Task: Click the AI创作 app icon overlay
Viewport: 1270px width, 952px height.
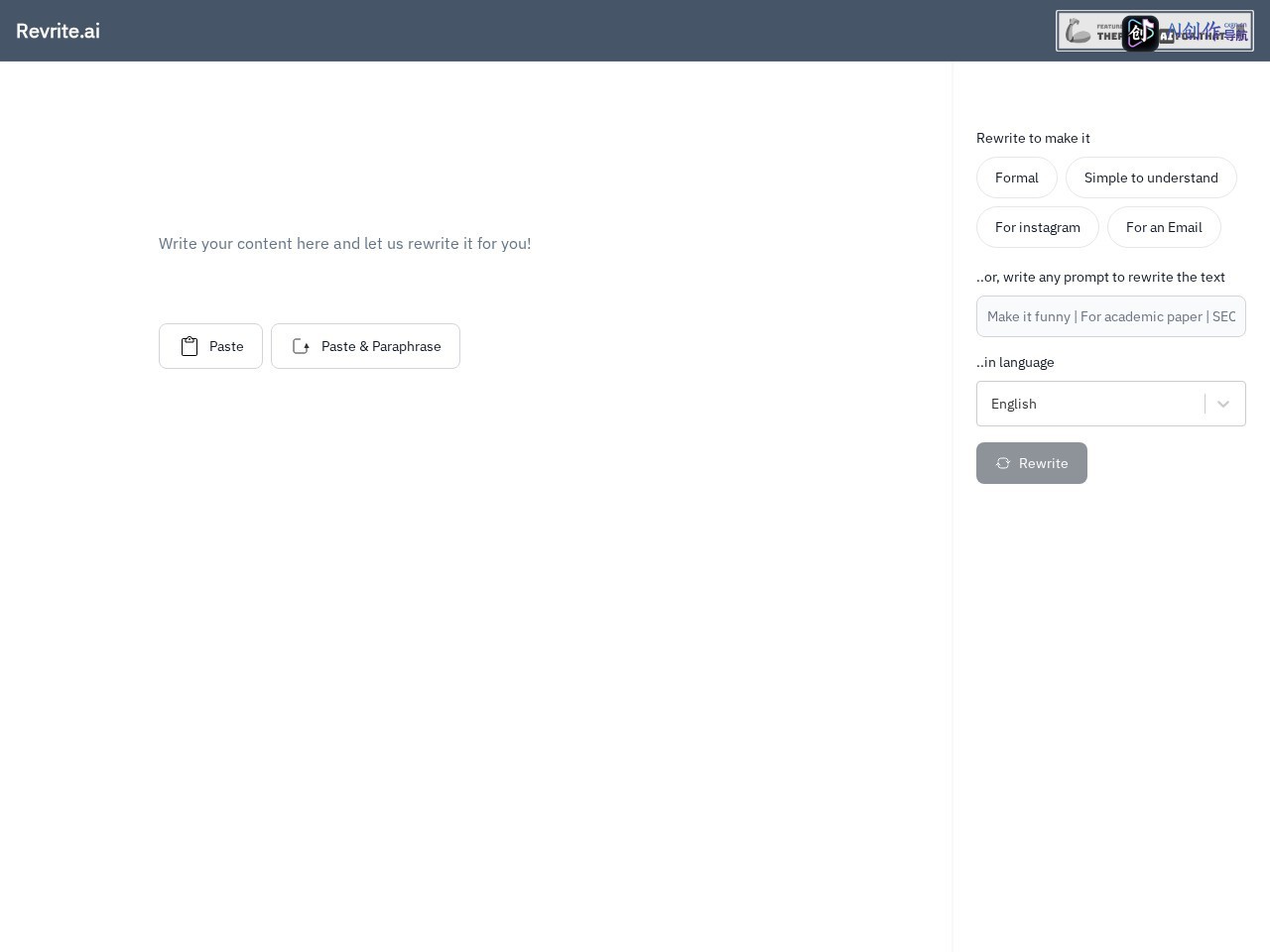Action: point(1140,33)
